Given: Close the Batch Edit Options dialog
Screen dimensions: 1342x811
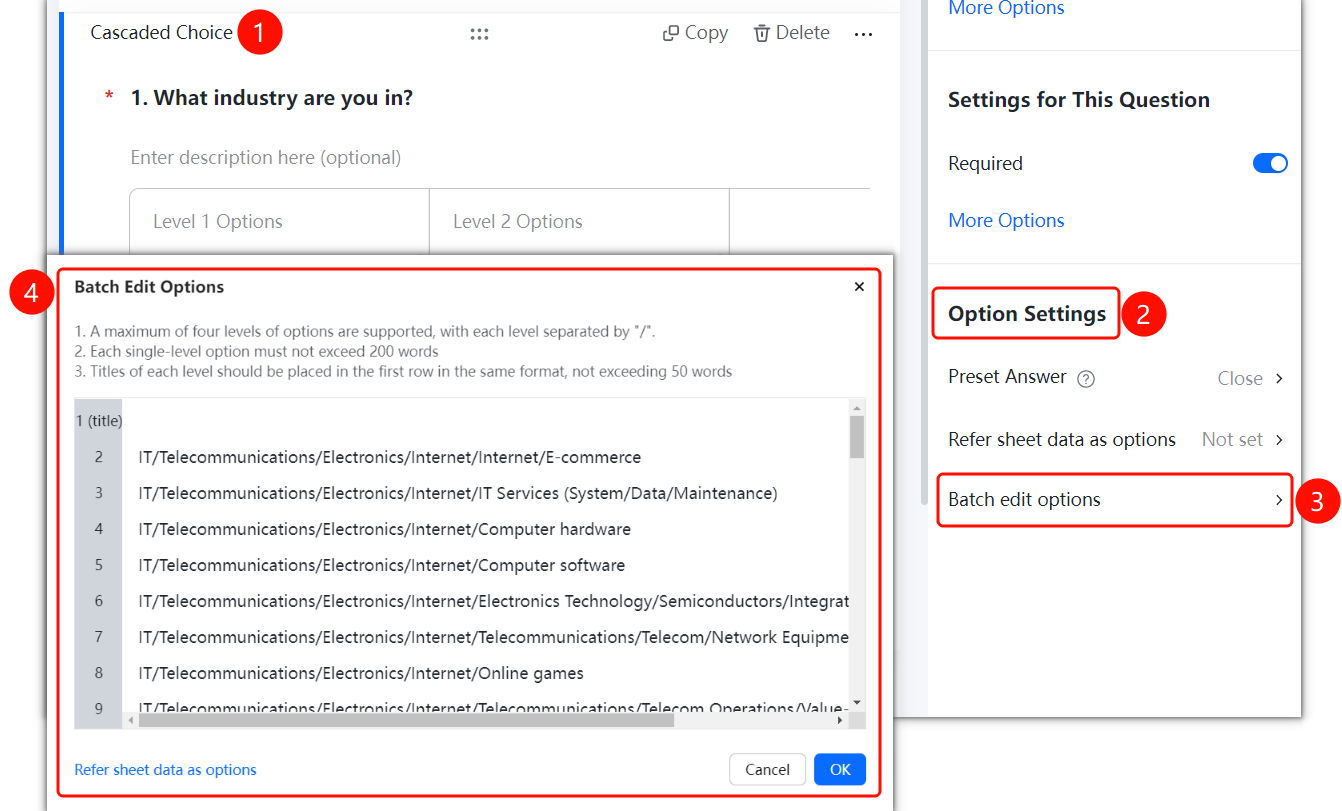Looking at the screenshot, I should (859, 287).
